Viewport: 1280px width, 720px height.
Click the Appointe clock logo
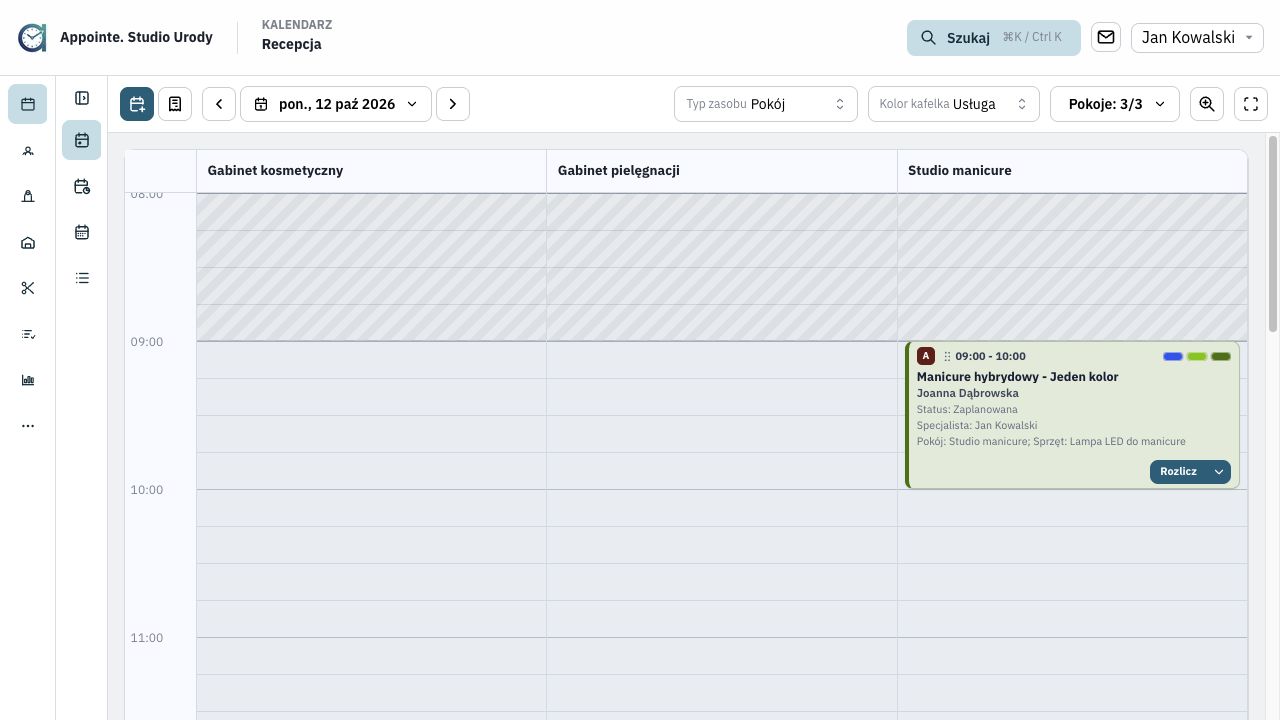click(x=32, y=38)
